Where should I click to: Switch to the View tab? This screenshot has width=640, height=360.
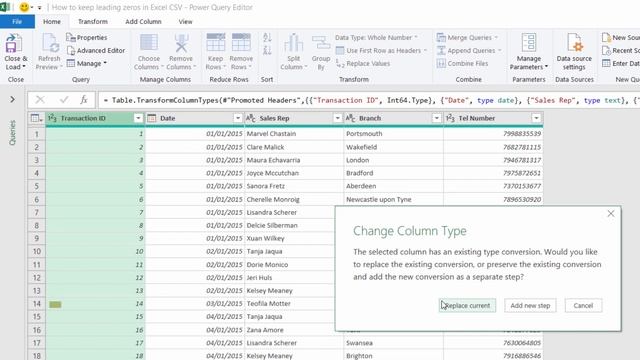click(185, 22)
